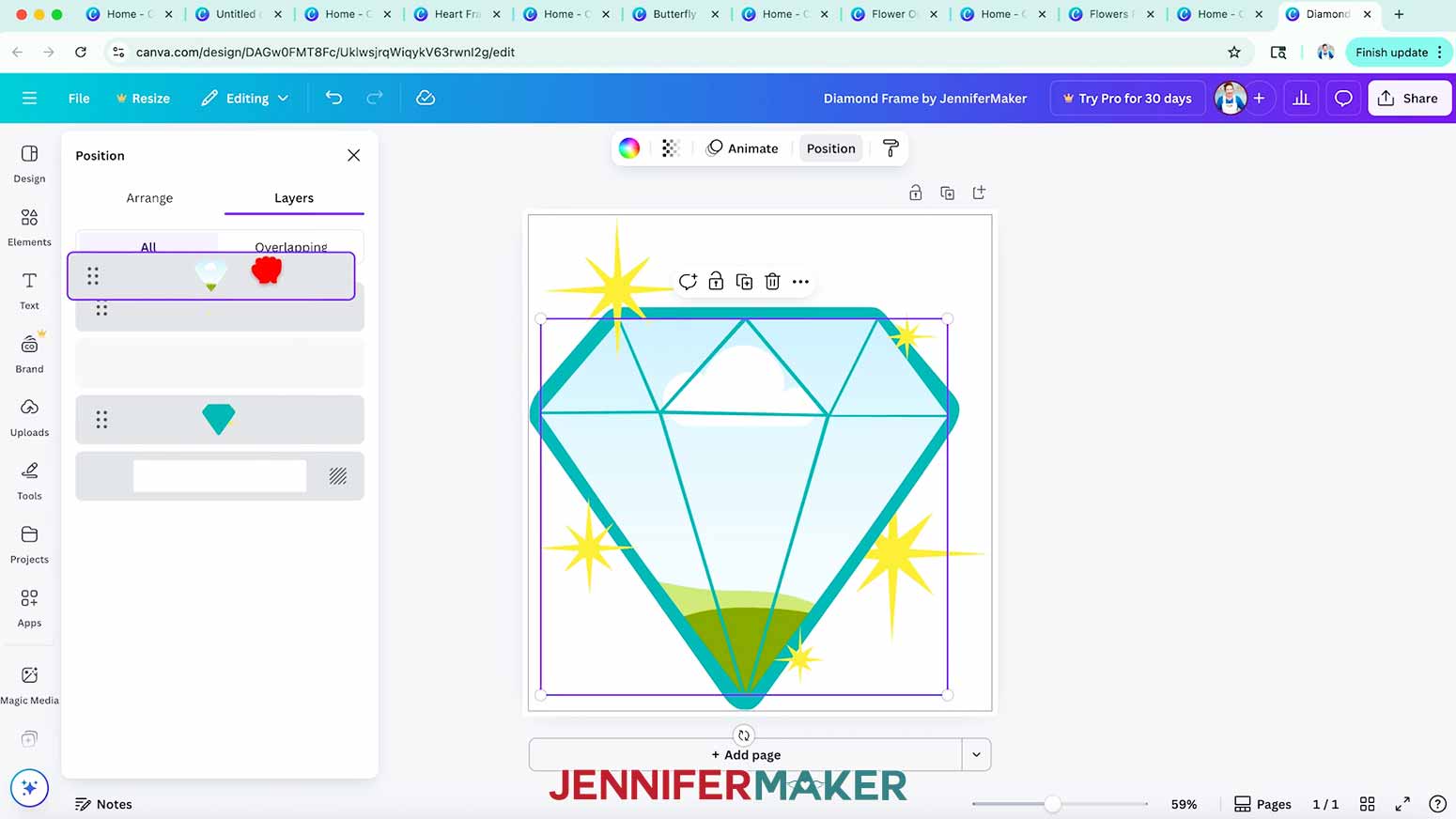Click the Resize button
The image size is (1456, 819).
click(x=143, y=98)
